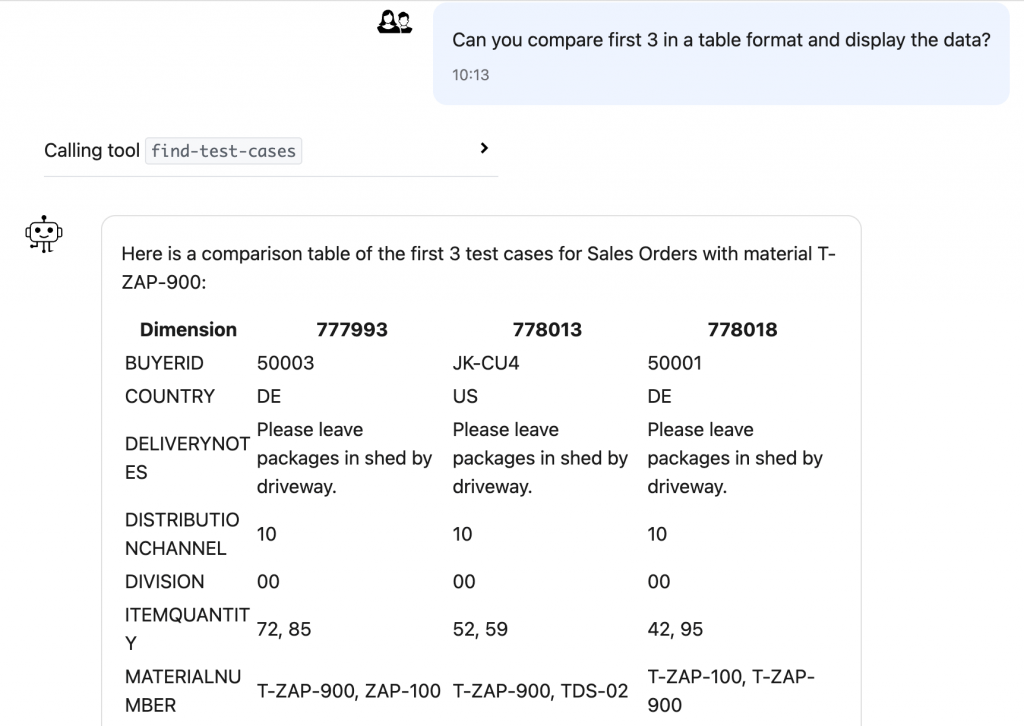Viewport: 1024px width, 726px height.
Task: Click the BUYERID row label
Action: (x=164, y=363)
